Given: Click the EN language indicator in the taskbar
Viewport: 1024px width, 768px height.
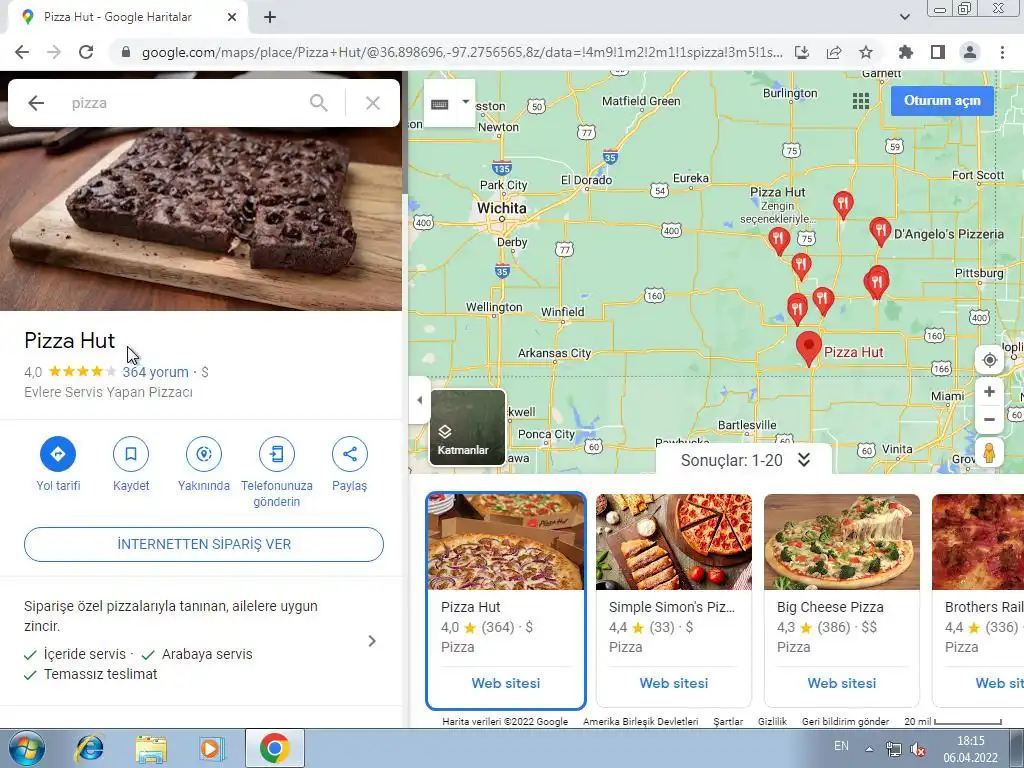Looking at the screenshot, I should pos(841,746).
